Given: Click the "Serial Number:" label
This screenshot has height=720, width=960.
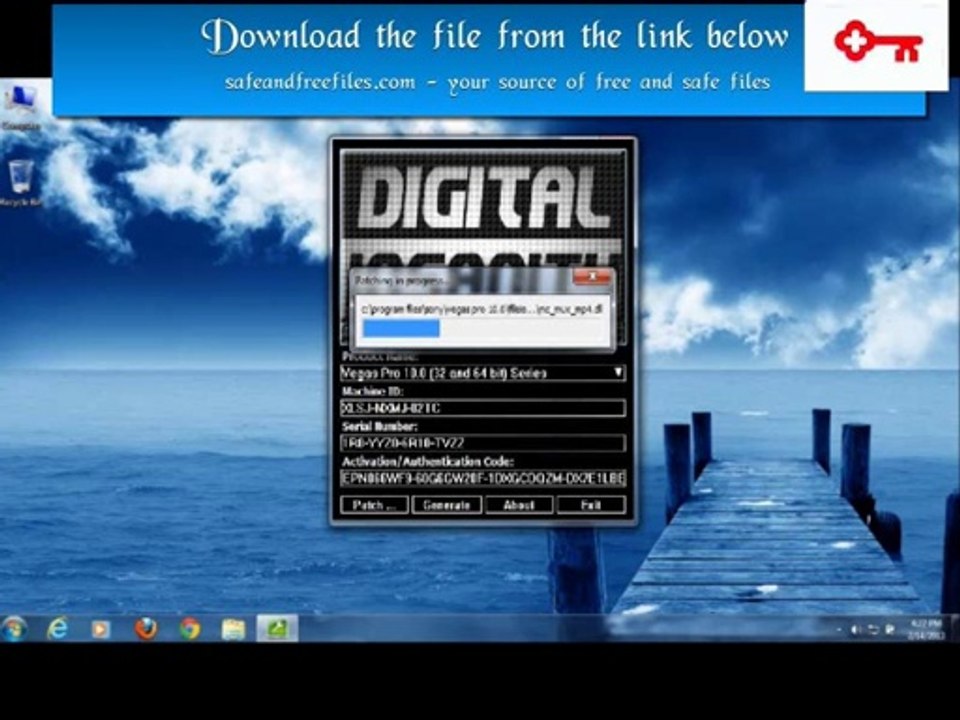Looking at the screenshot, I should click(380, 427).
